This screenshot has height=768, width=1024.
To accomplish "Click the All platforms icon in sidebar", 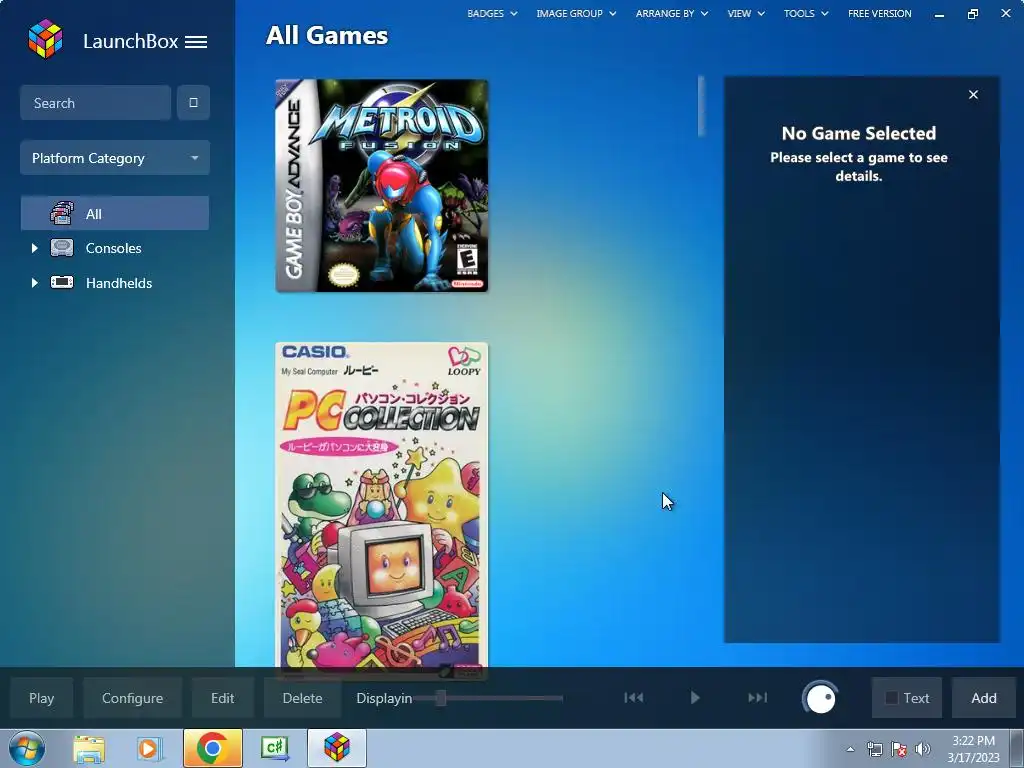I will coord(62,214).
